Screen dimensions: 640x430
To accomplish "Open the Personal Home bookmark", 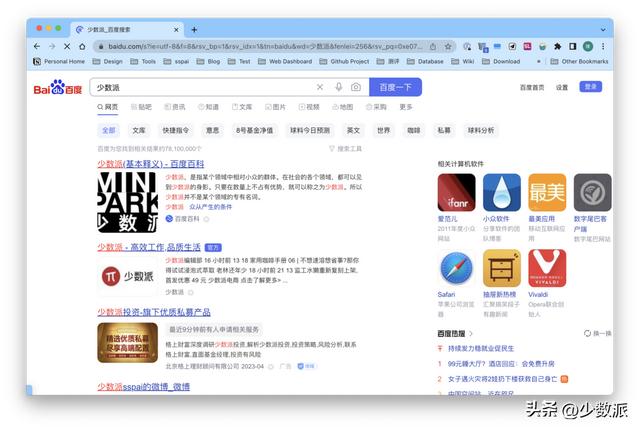I will click(59, 61).
